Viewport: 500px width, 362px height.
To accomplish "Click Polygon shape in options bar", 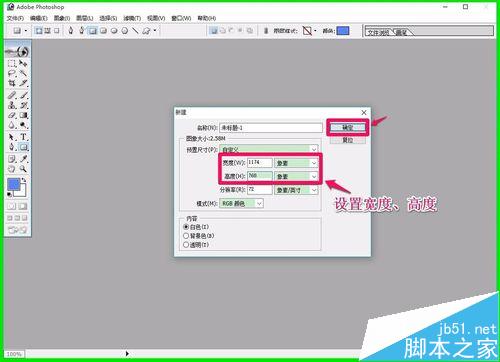I will pyautogui.click(x=125, y=31).
